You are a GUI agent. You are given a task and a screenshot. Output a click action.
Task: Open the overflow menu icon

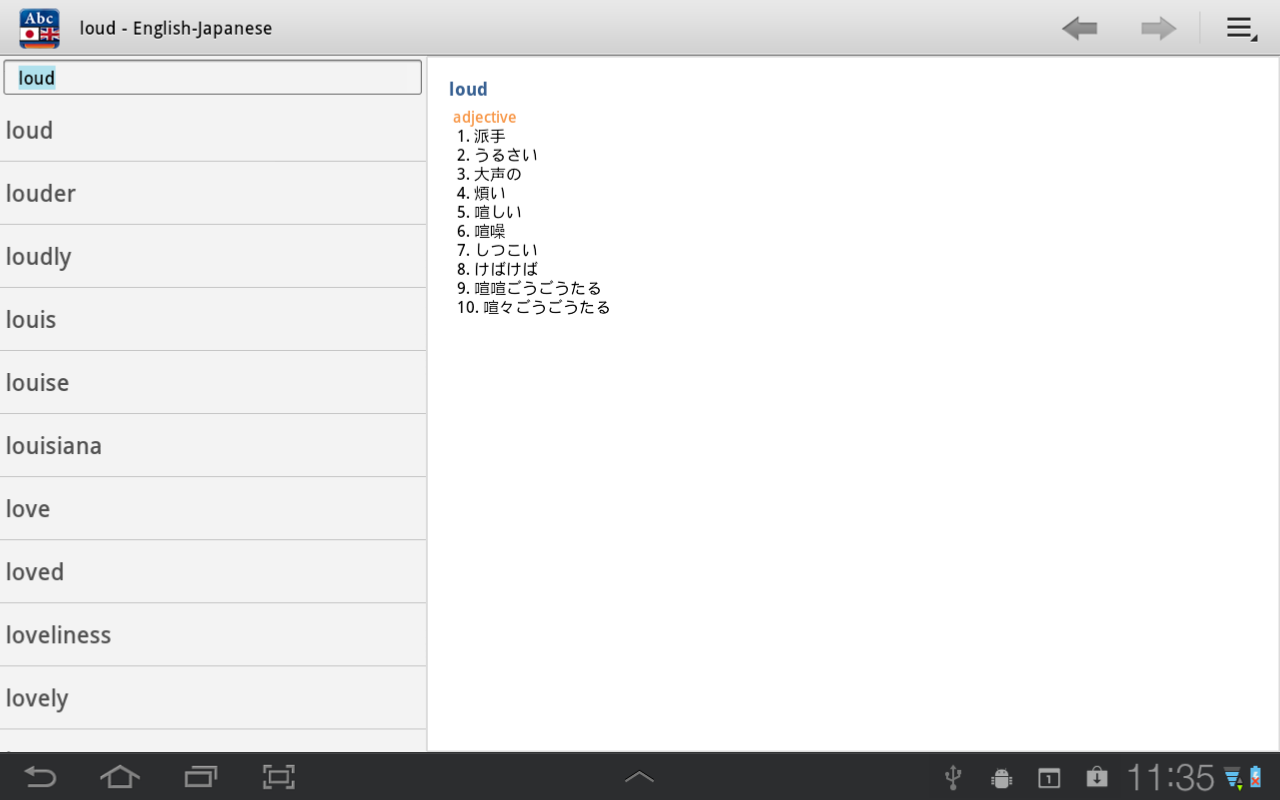coord(1241,28)
